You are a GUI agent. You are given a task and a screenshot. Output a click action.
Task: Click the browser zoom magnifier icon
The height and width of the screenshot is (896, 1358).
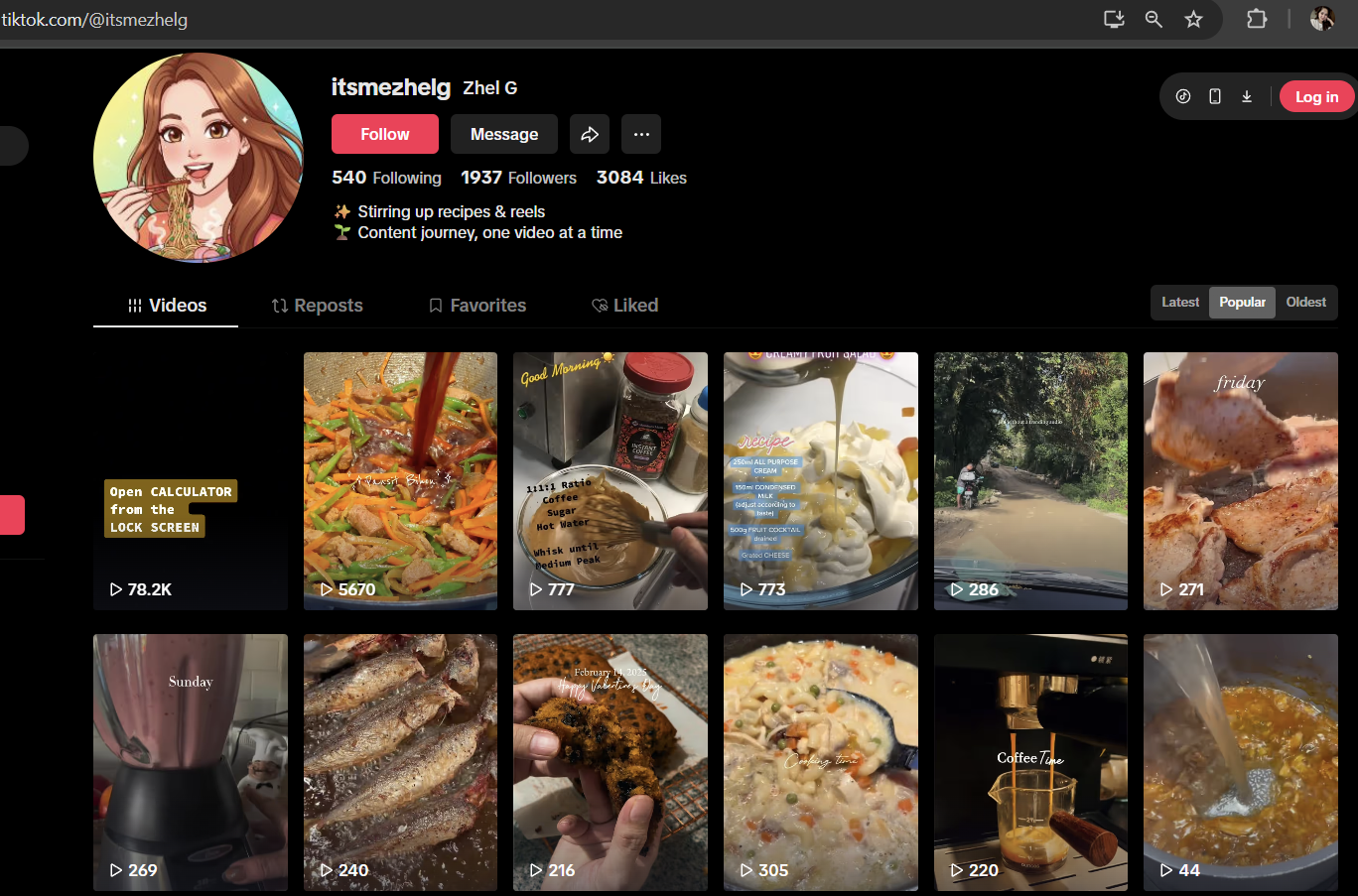(x=1154, y=19)
